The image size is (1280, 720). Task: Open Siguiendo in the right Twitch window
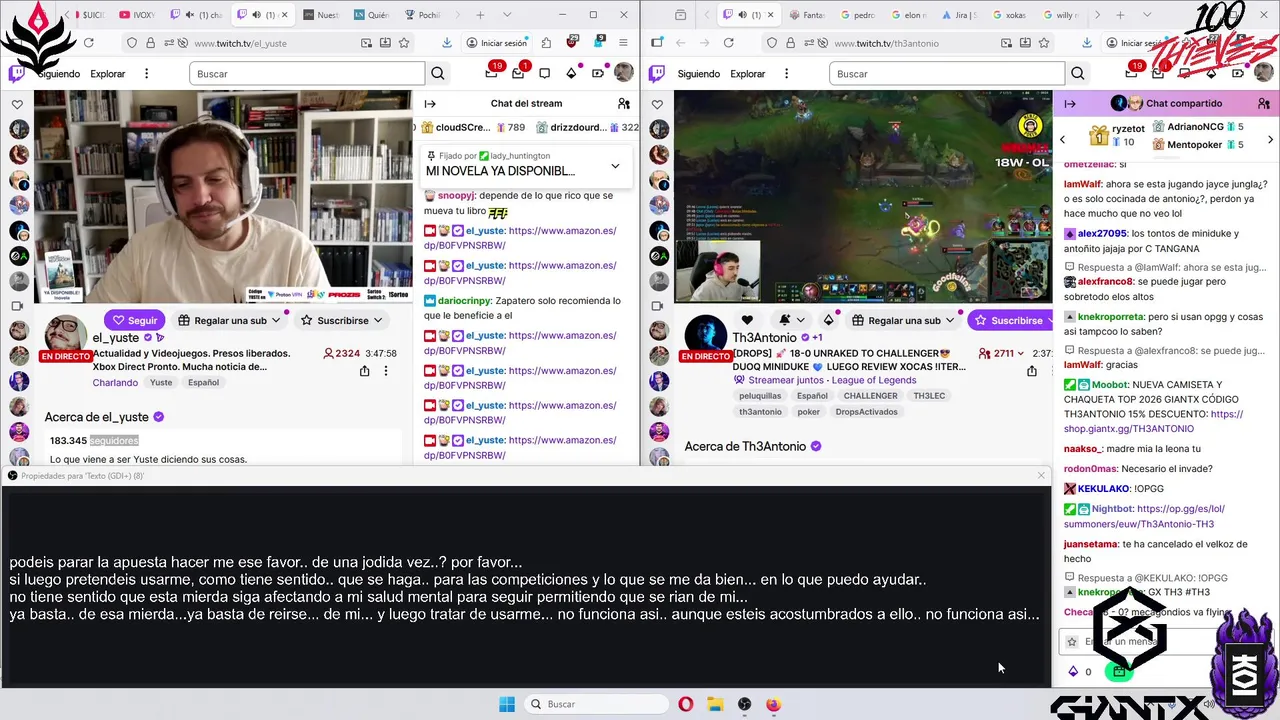[698, 74]
